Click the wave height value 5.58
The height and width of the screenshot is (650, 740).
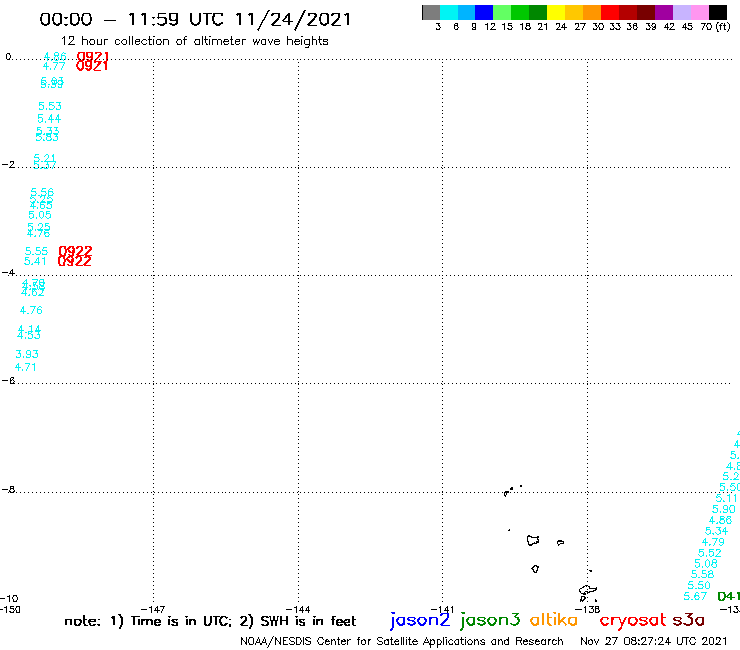click(702, 574)
